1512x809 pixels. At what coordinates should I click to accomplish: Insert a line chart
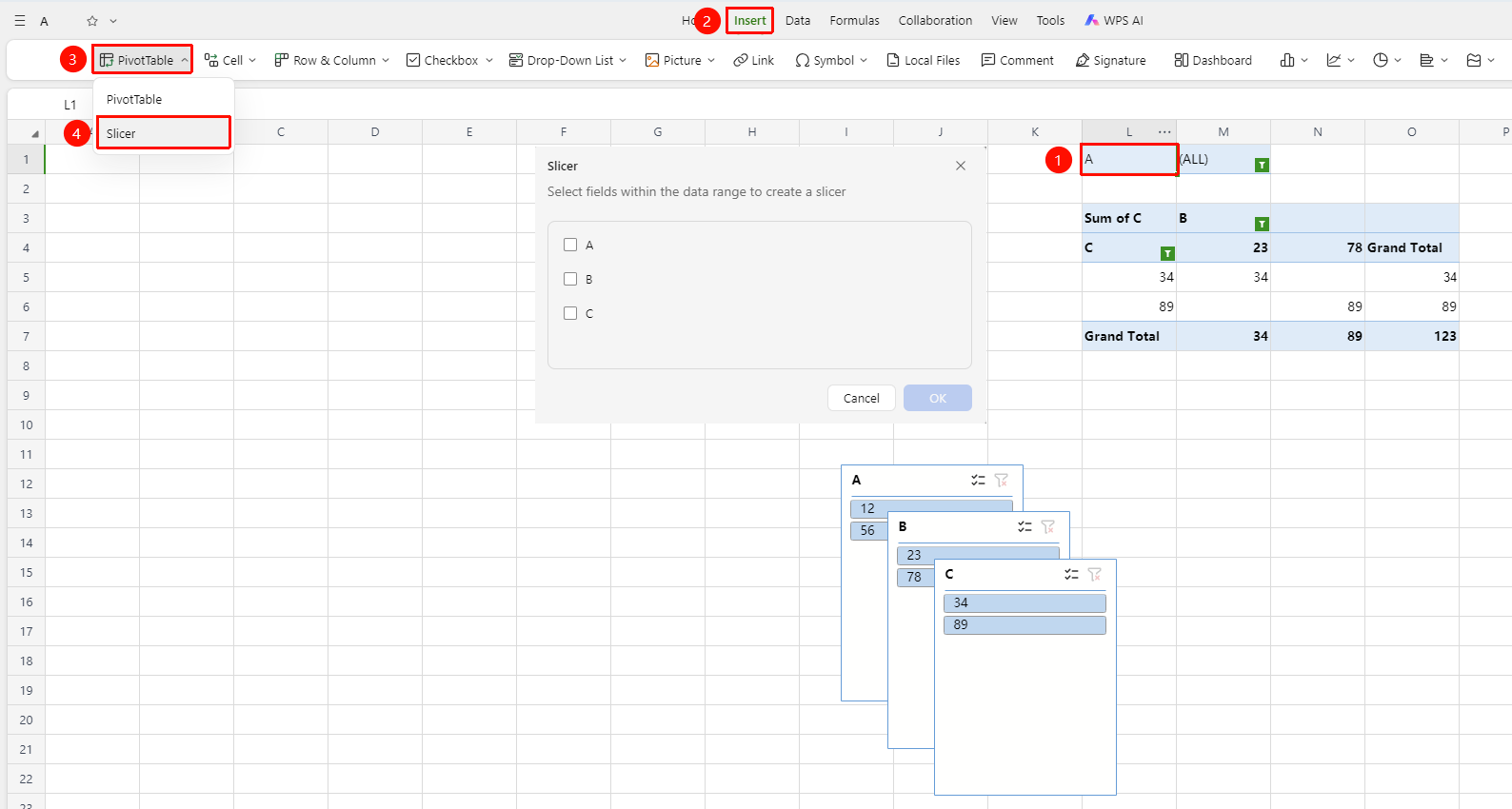[1334, 60]
